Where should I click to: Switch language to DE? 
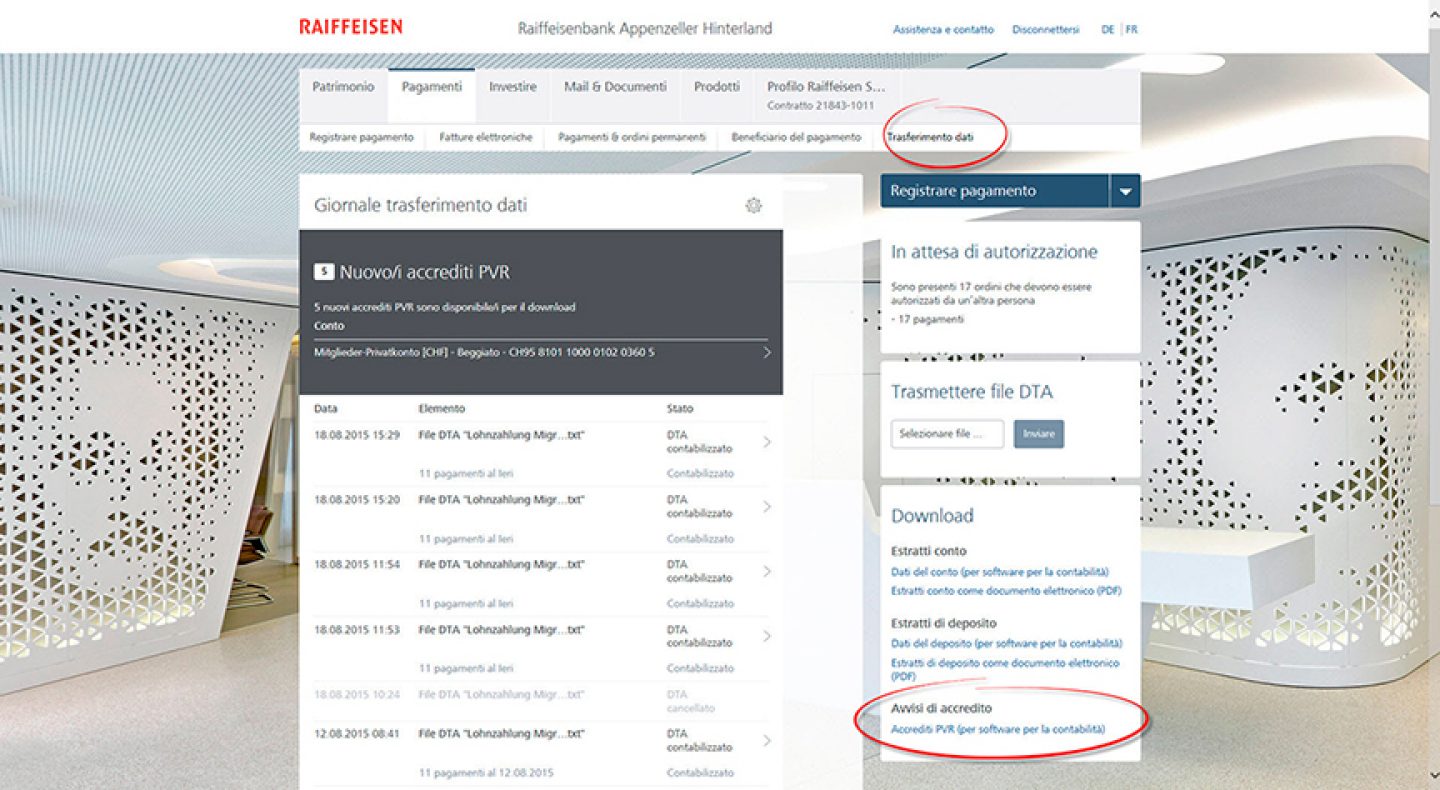pos(1107,30)
